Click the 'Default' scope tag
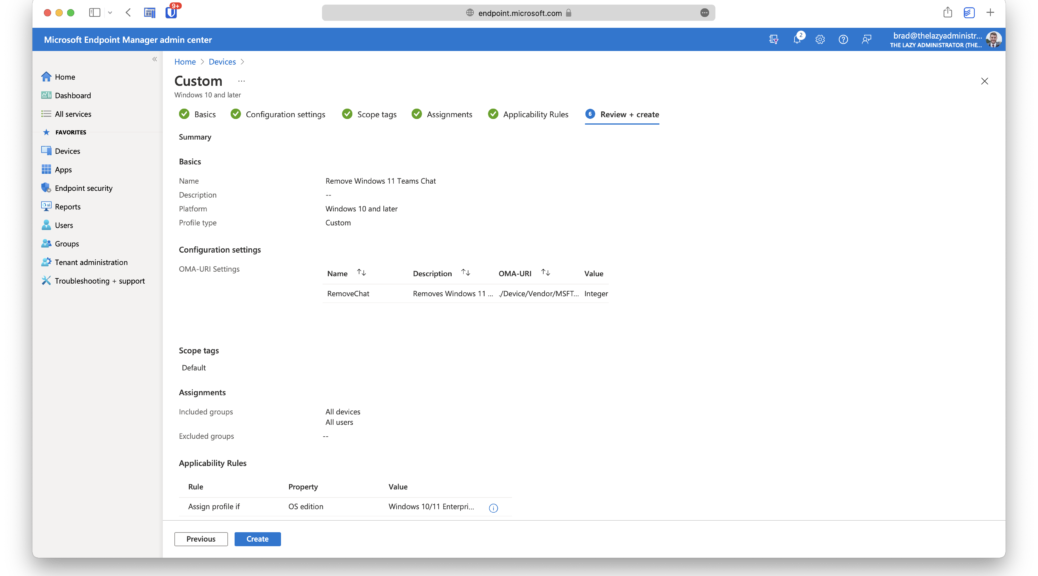The width and height of the screenshot is (1038, 576). coord(193,367)
